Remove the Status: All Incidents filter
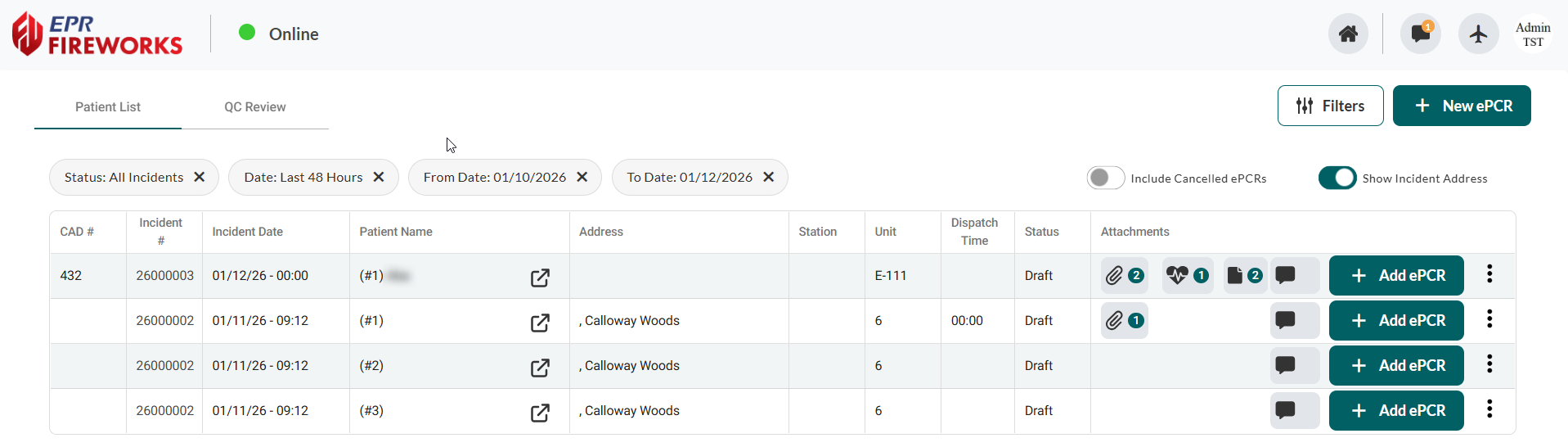The width and height of the screenshot is (1568, 447). tap(200, 177)
